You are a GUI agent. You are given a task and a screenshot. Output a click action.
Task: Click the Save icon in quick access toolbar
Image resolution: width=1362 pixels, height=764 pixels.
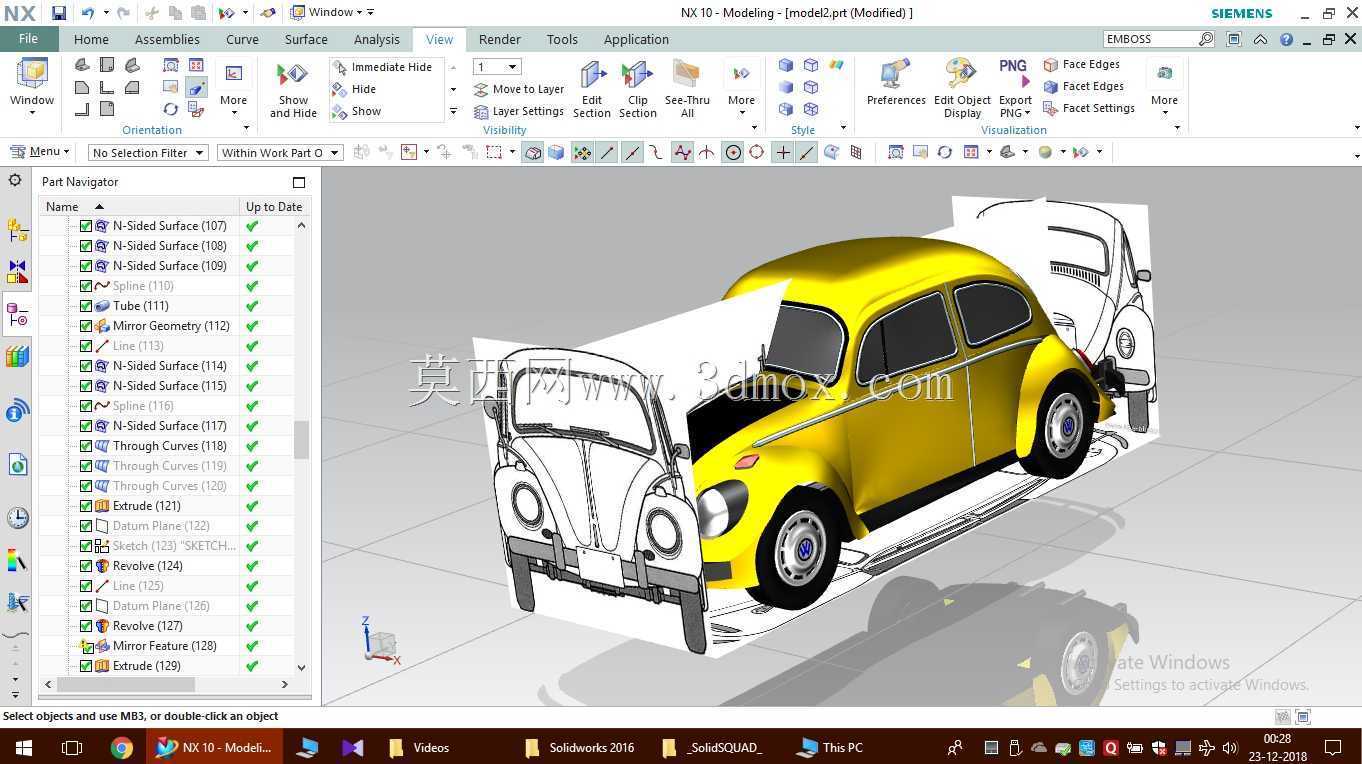tap(59, 13)
